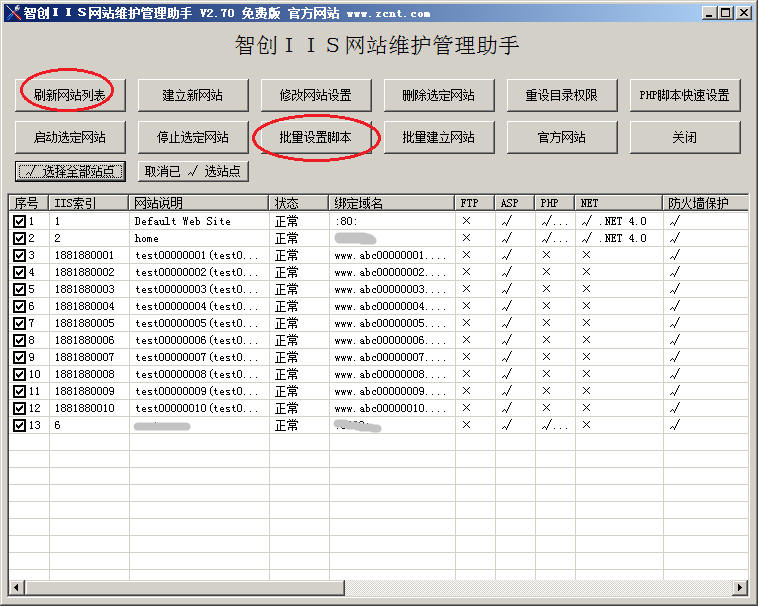Click 选择全部站点 button
Screen dimensions: 758x606
[x=70, y=171]
